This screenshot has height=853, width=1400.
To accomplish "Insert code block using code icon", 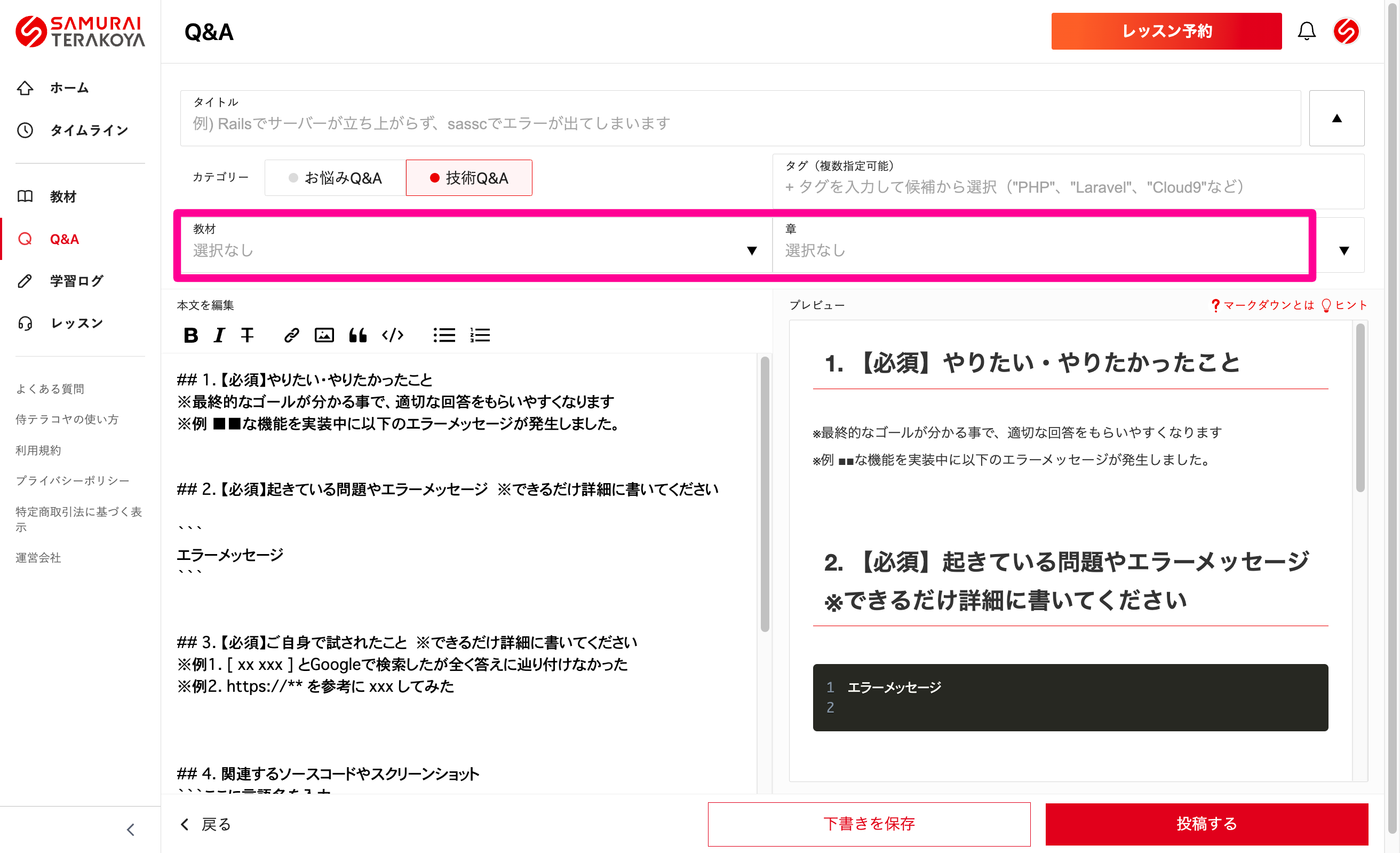I will point(393,335).
